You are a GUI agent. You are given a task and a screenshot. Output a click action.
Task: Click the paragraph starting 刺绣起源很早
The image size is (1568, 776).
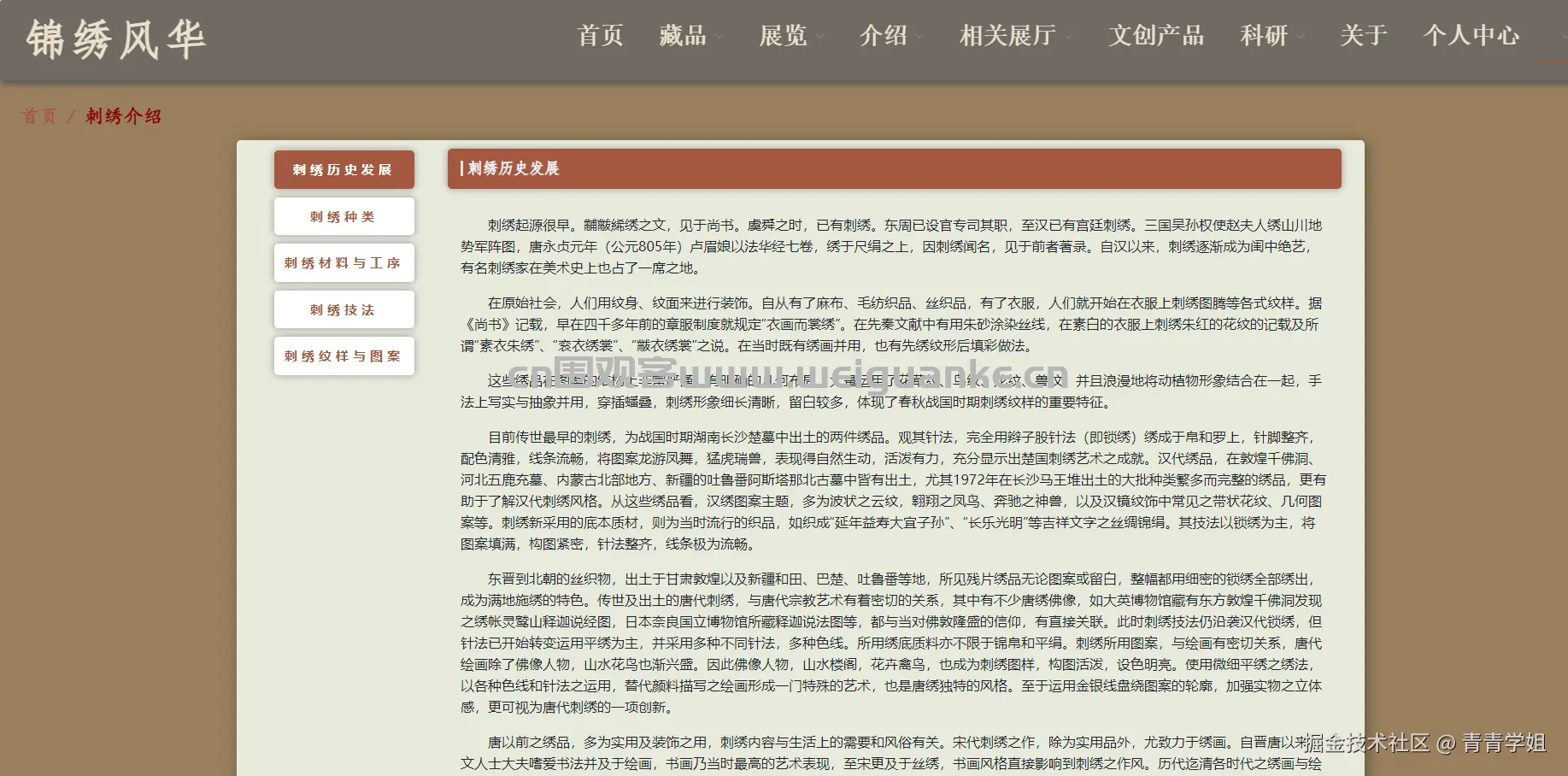pos(892,247)
